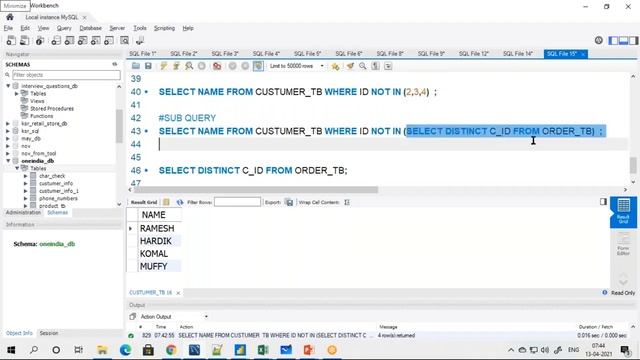The image size is (640, 360).
Task: Expand the may_db schema
Action: 8,139
